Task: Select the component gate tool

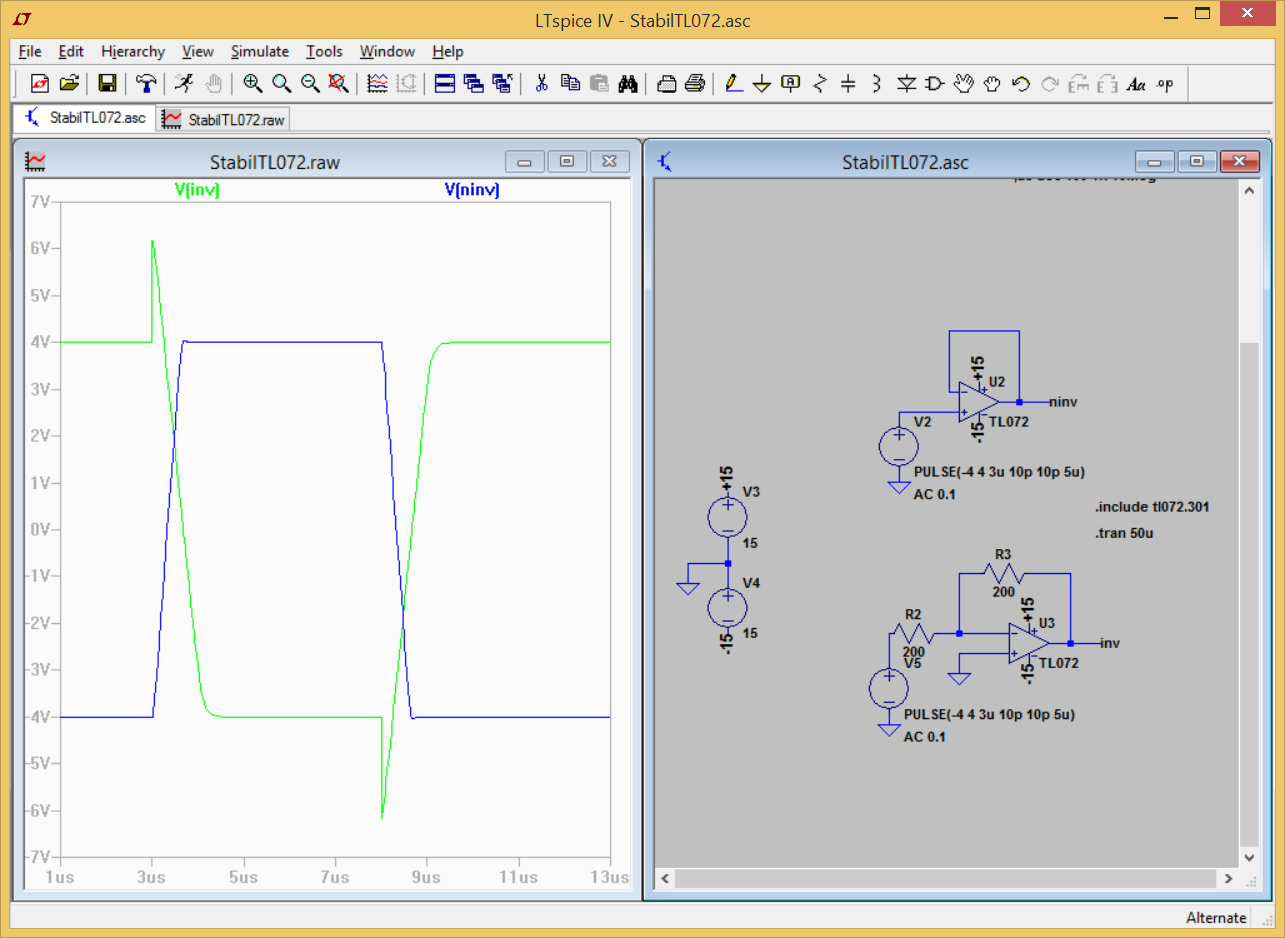Action: click(x=934, y=84)
